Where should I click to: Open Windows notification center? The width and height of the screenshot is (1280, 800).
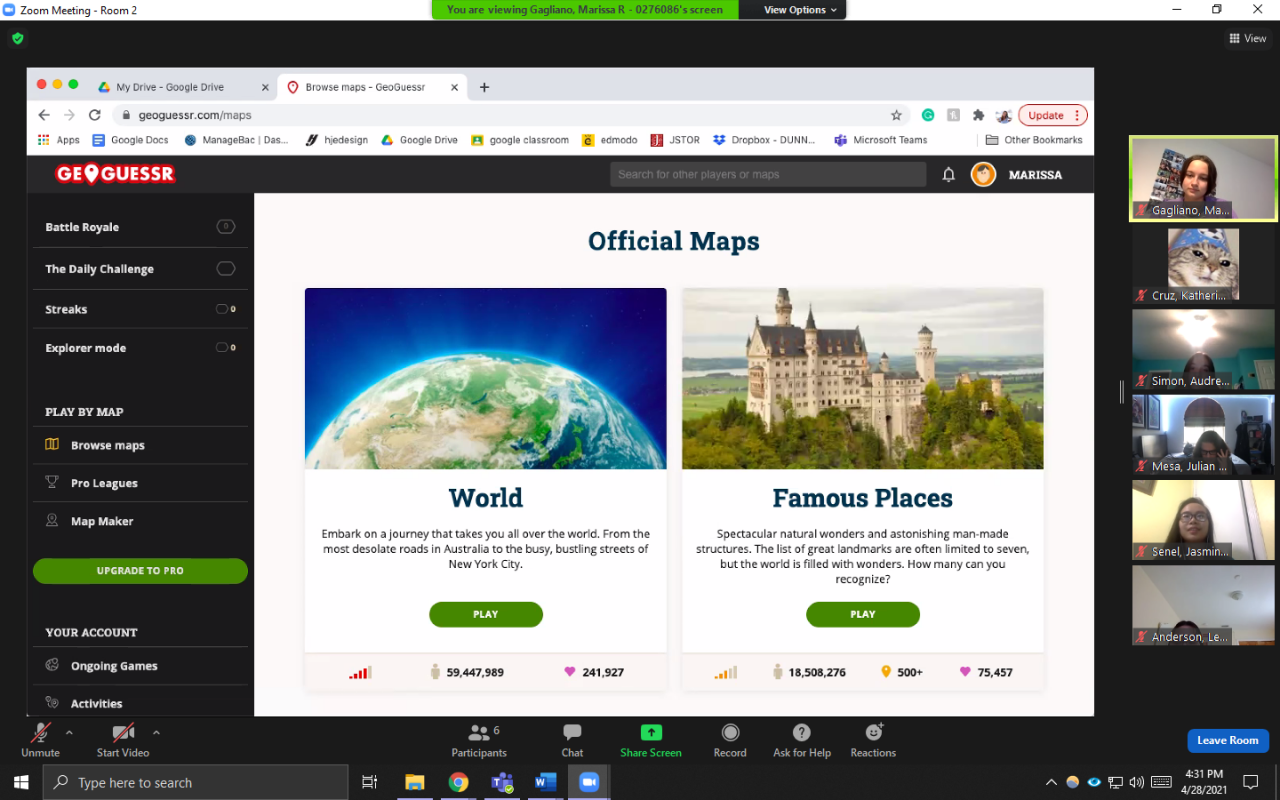tap(1250, 782)
